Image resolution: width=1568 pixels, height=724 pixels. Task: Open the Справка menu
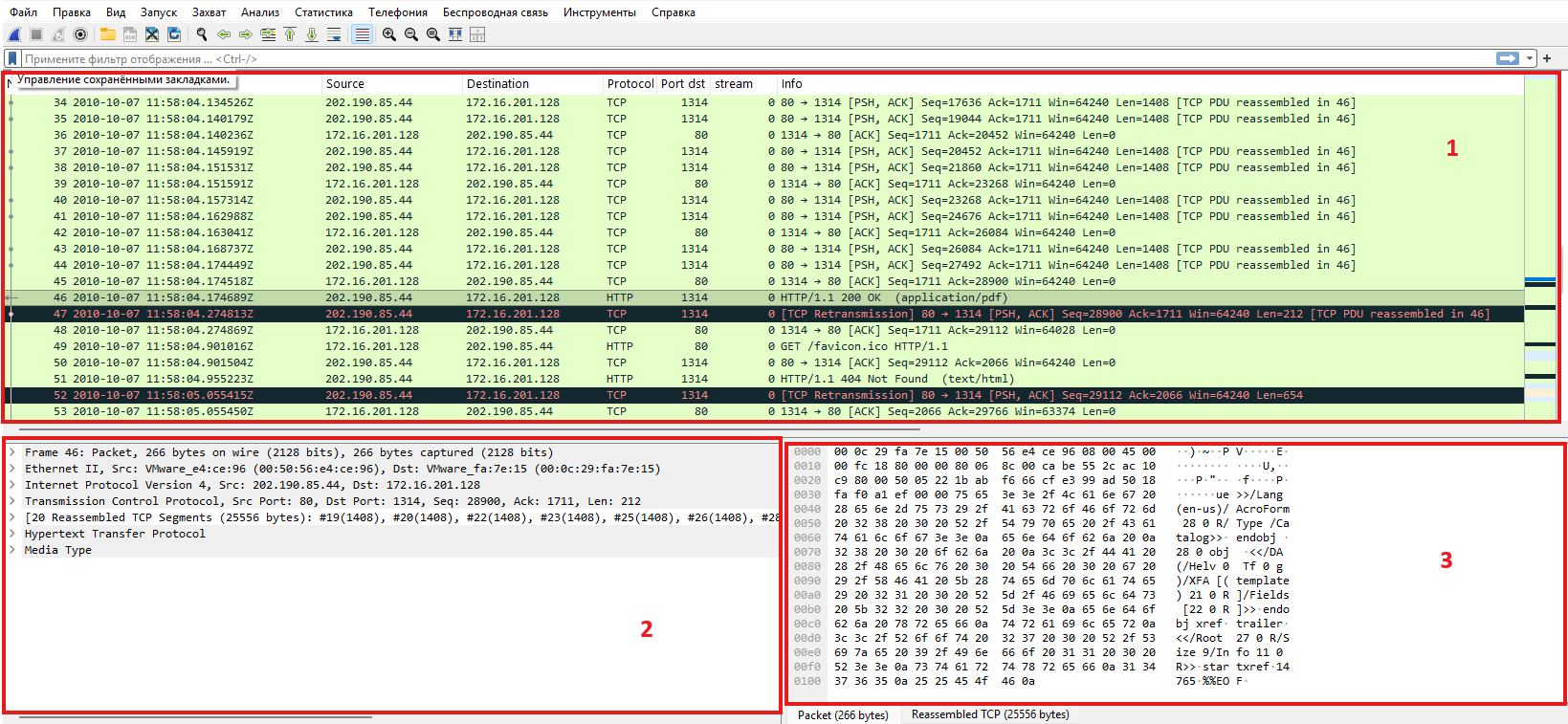674,12
